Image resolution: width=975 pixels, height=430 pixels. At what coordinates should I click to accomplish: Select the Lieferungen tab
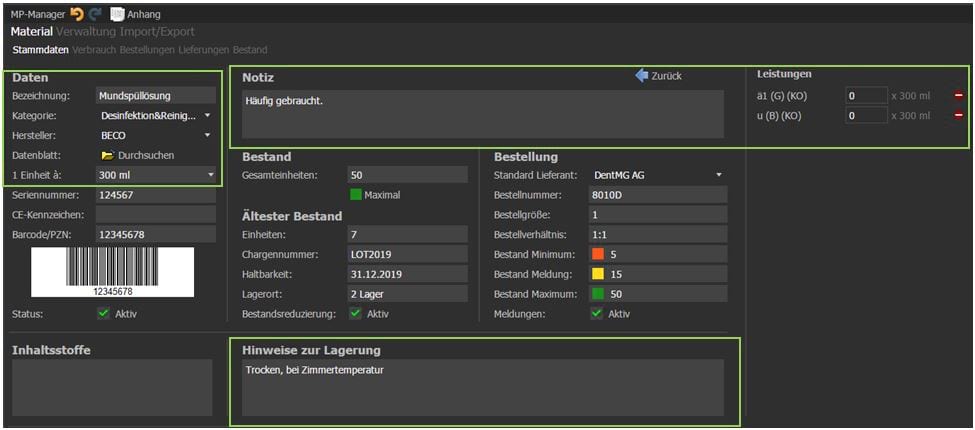[x=204, y=50]
